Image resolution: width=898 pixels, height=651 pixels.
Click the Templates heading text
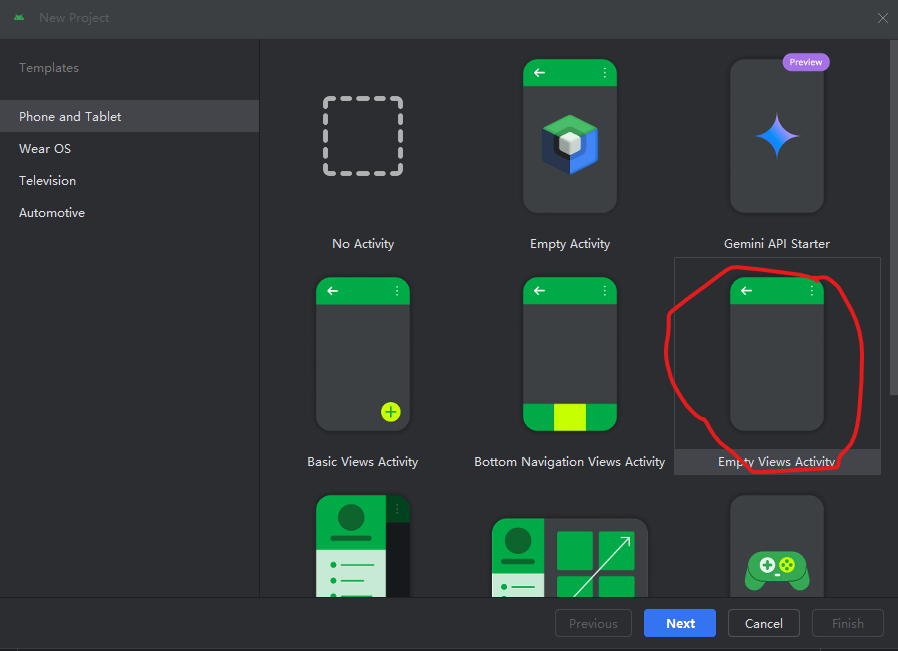point(49,68)
